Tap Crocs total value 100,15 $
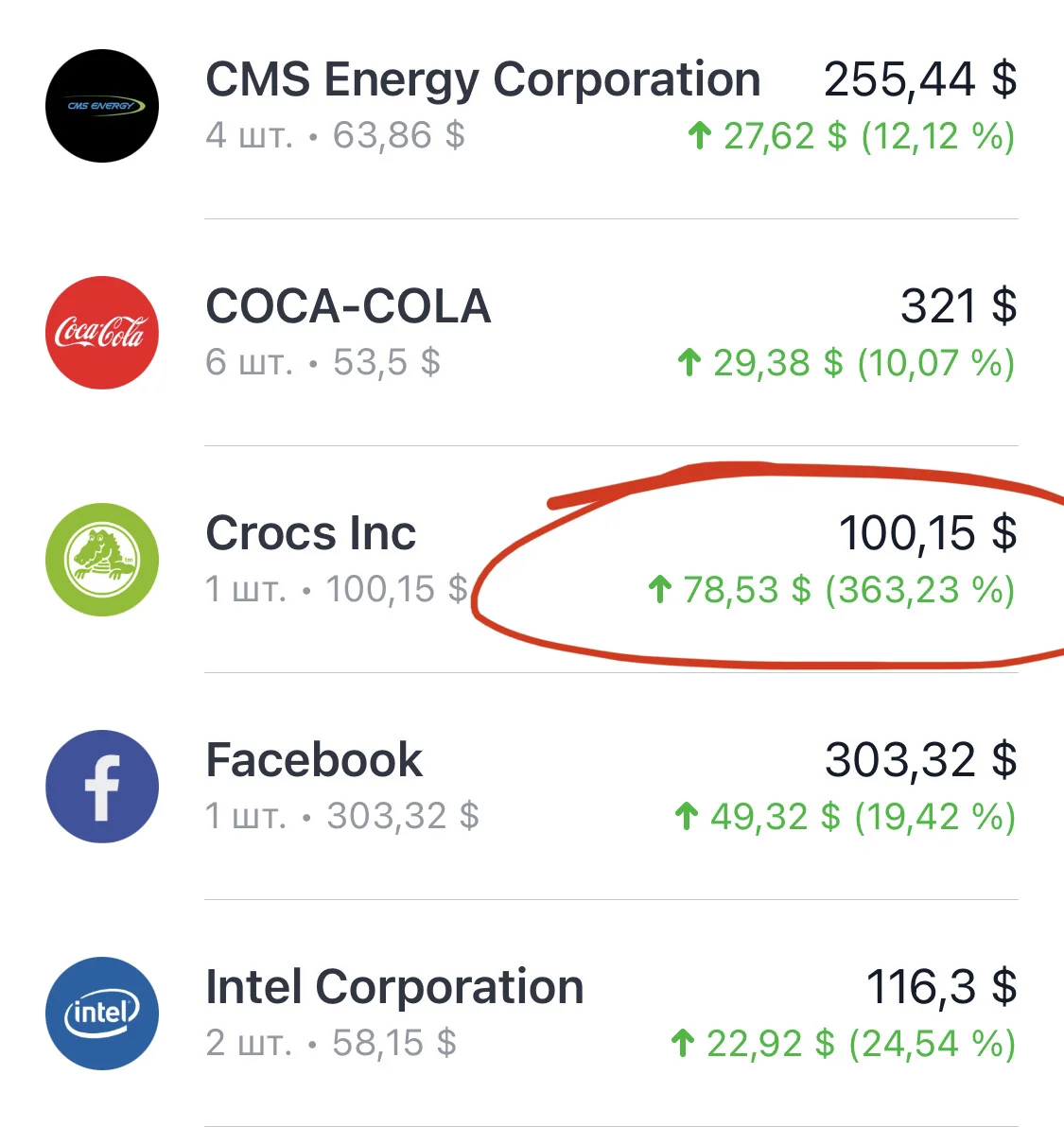1064x1144 pixels. [928, 533]
